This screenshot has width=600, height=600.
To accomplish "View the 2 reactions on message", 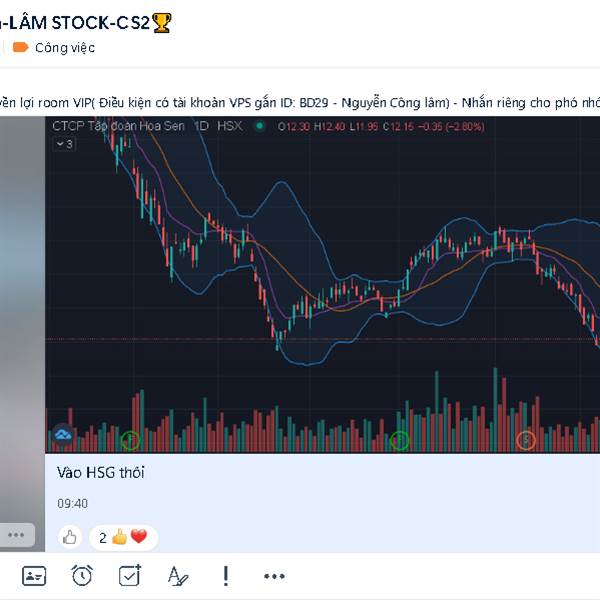I will coord(123,538).
